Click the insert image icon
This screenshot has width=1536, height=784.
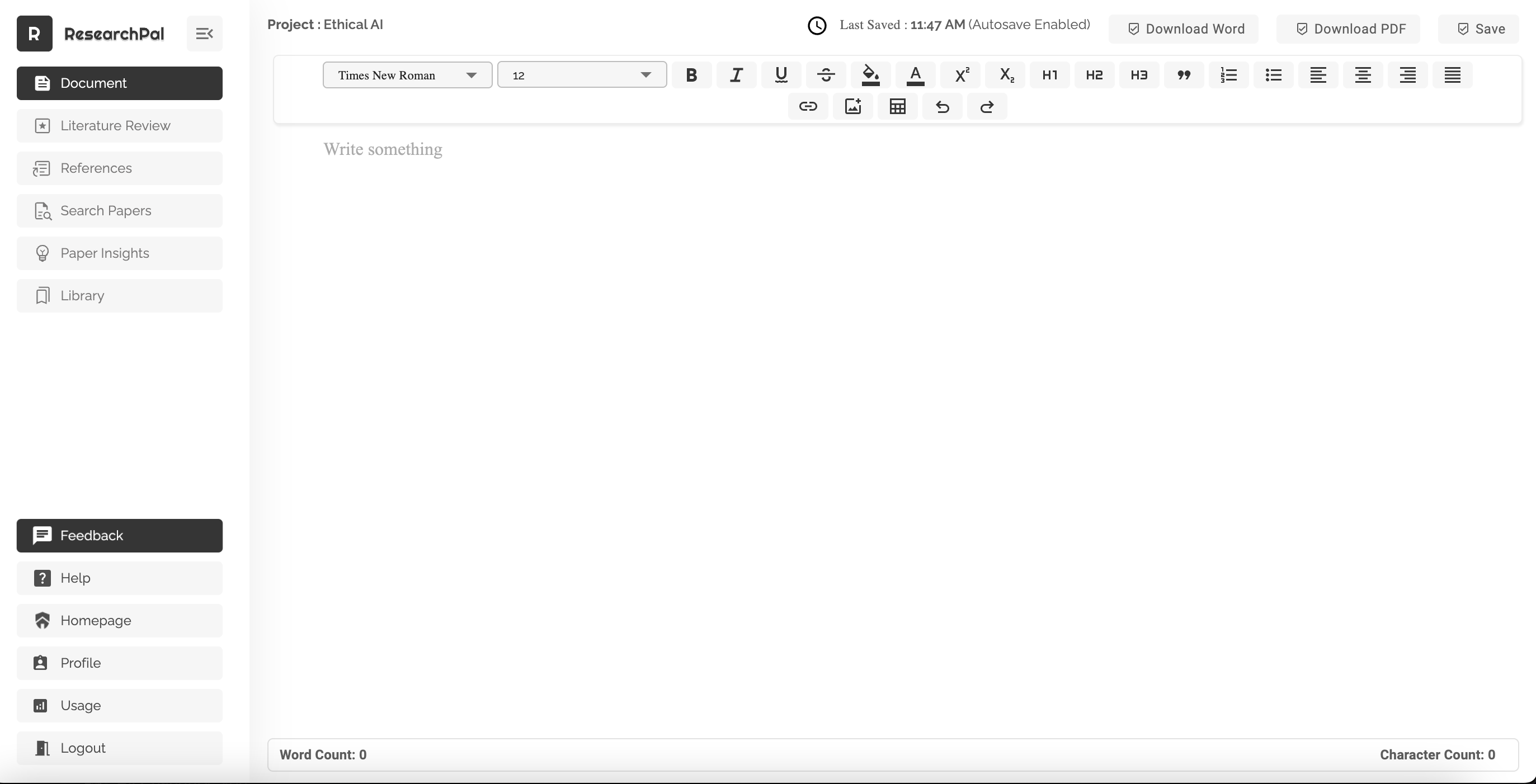[x=852, y=107]
